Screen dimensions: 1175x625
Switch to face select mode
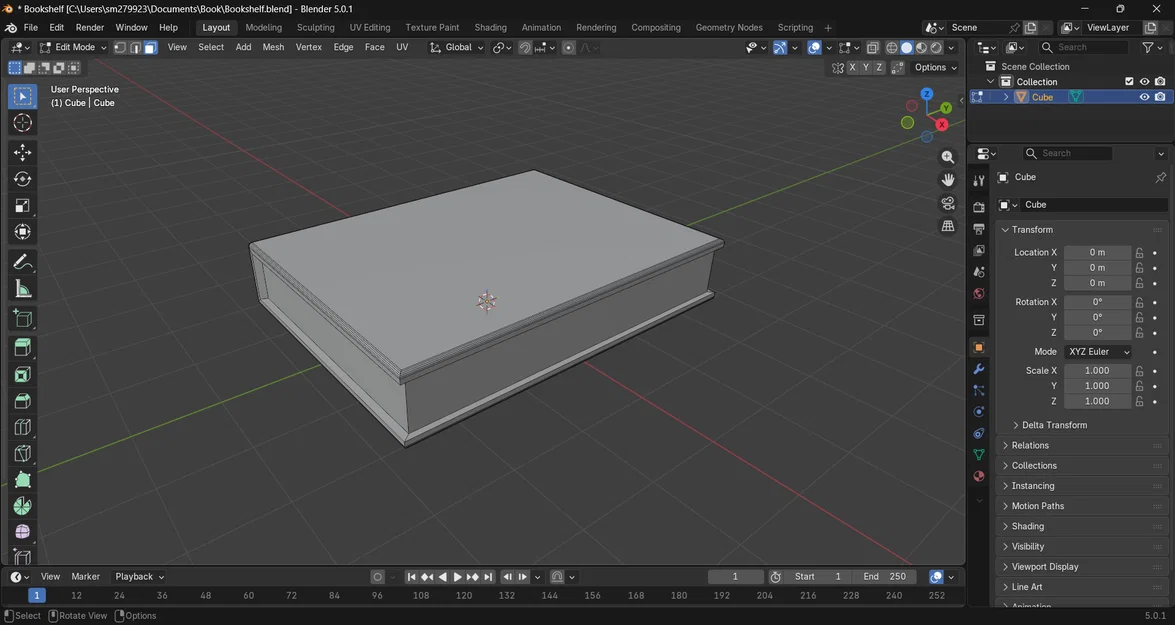pos(150,47)
